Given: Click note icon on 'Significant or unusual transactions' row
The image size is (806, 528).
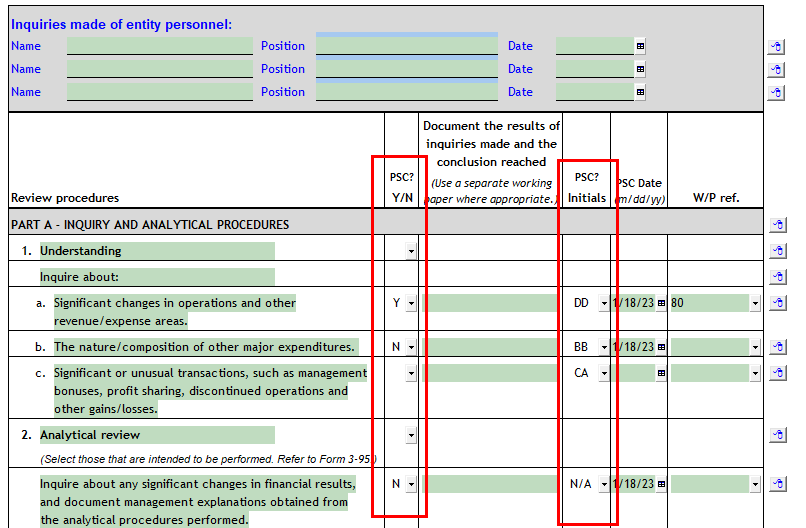Looking at the screenshot, I should [x=778, y=373].
